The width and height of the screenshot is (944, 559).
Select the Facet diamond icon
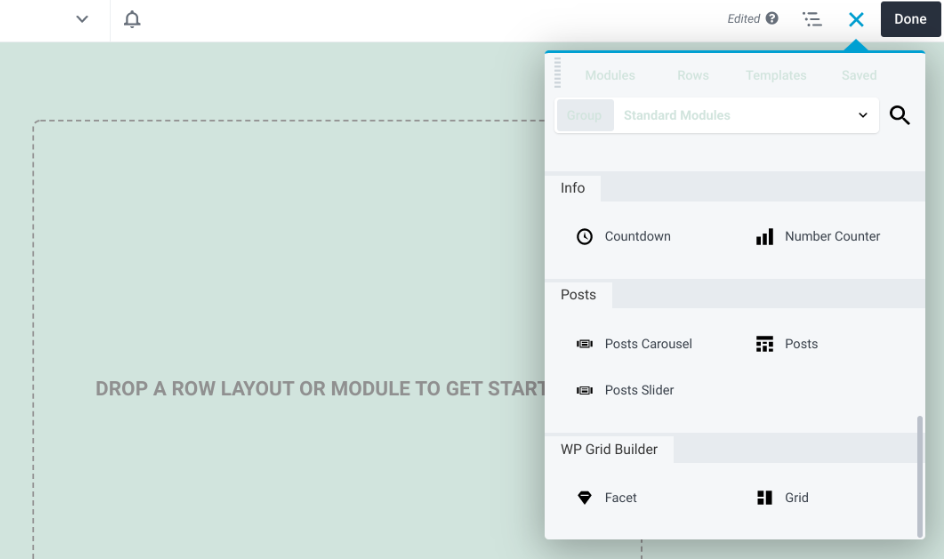(585, 498)
